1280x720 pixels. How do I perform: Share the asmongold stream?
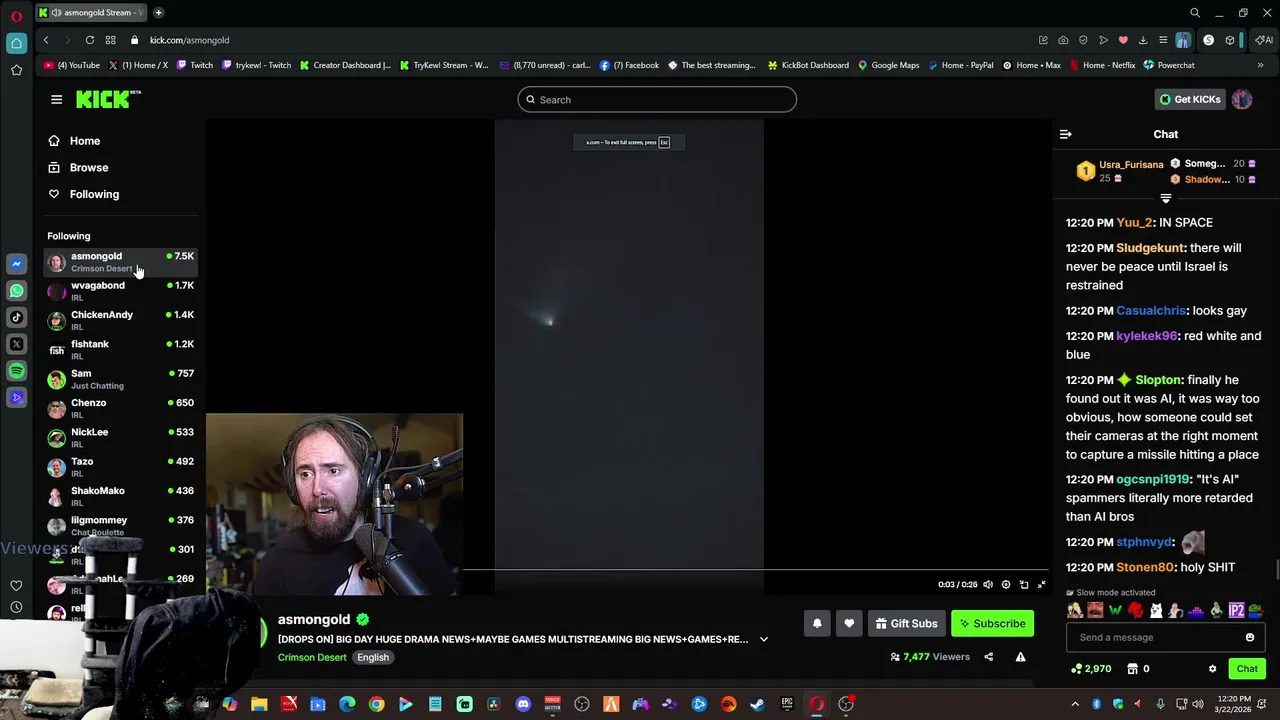pyautogui.click(x=988, y=657)
